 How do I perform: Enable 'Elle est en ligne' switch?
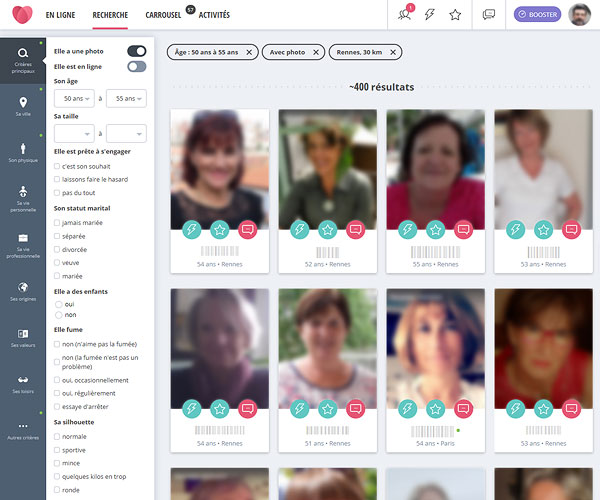point(137,67)
